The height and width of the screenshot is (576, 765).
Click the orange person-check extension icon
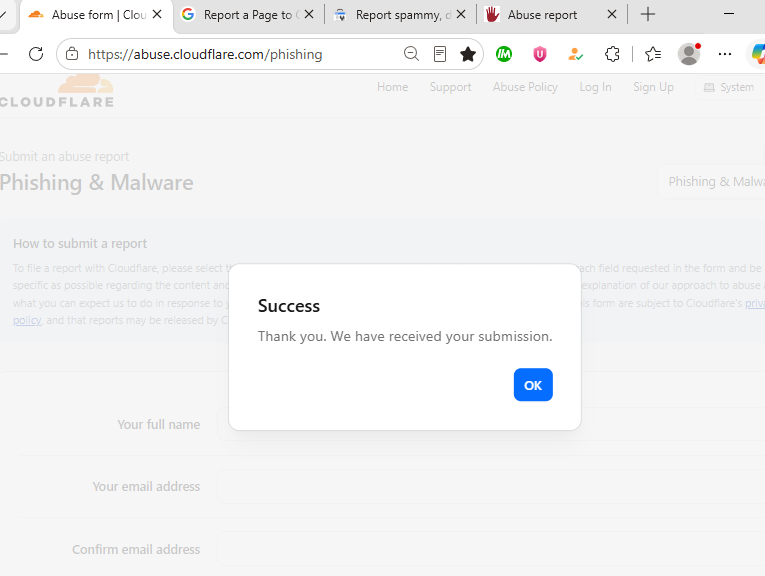tap(576, 54)
